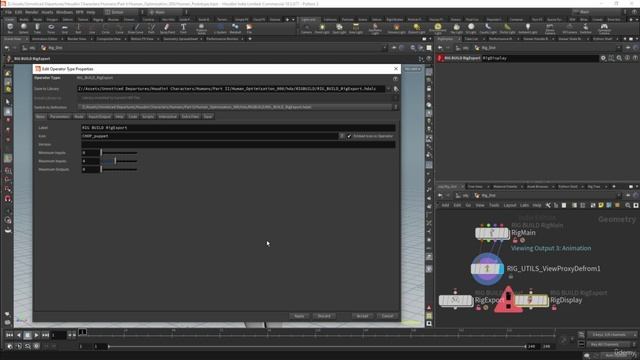The image size is (640, 360).
Task: Click the Gamepad Camera shelf tool
Action: [x=604, y=28]
